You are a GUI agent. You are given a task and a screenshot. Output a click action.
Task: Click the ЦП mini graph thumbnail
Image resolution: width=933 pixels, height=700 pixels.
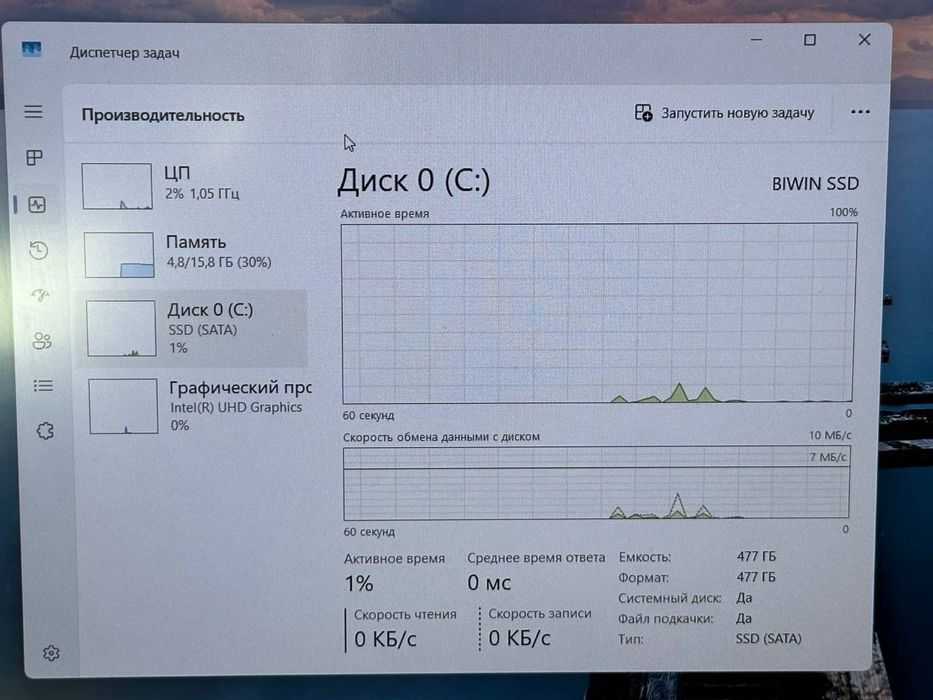117,186
